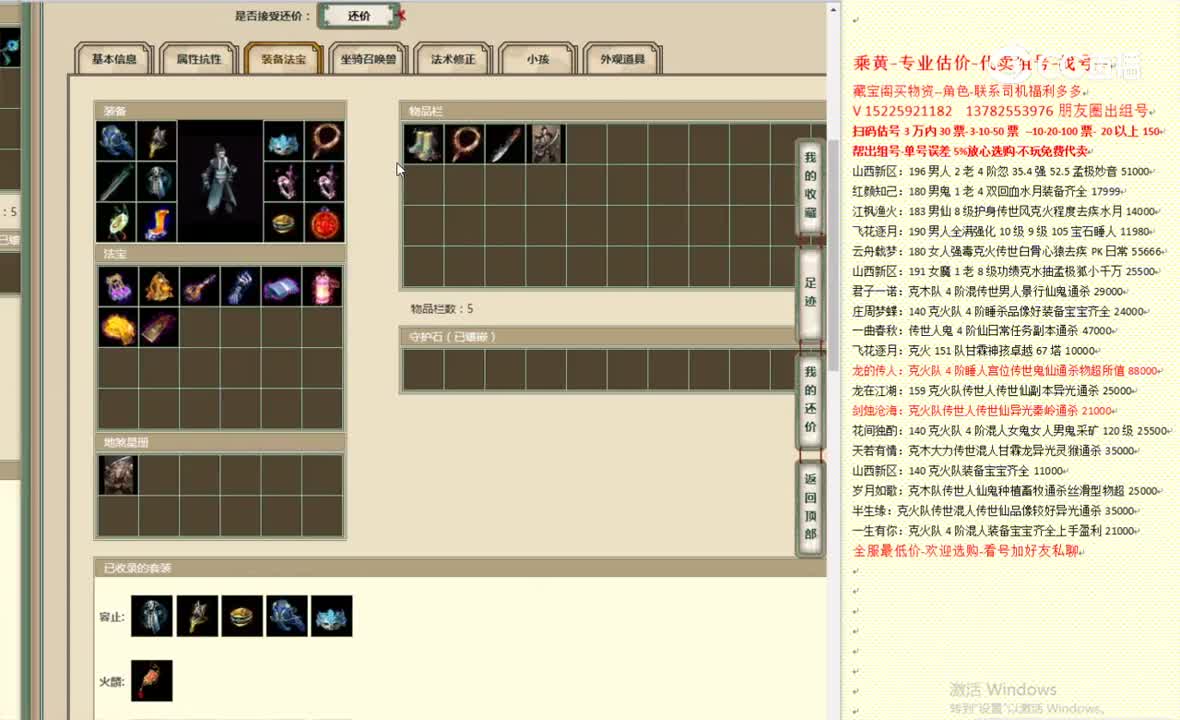Viewport: 1180px width, 720px height.
Task: Select purple treasure in 法宝 first slot
Action: 117,287
